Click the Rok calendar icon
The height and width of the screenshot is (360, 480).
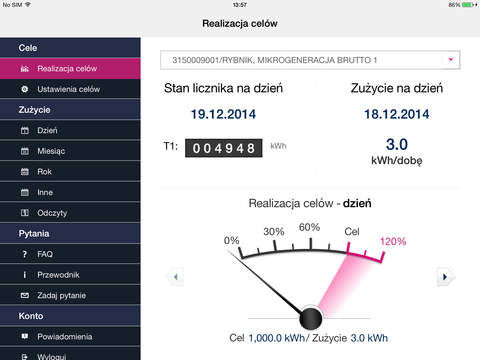25,172
